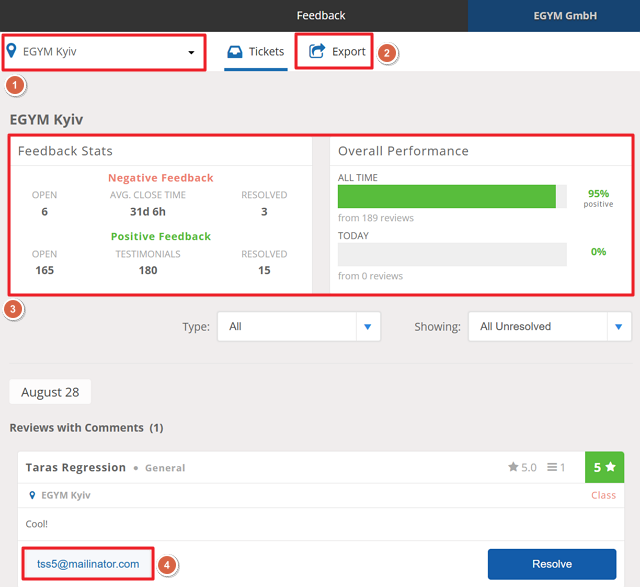
Task: Open the Export tab
Action: [337, 51]
